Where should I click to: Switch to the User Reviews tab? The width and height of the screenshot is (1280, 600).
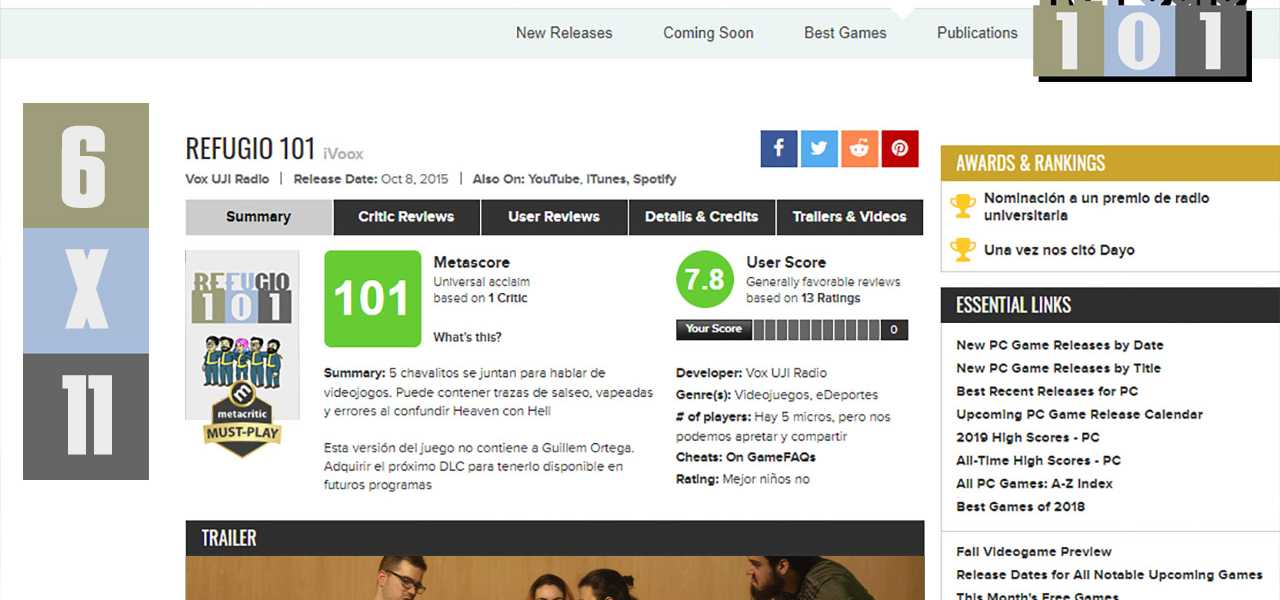point(554,217)
